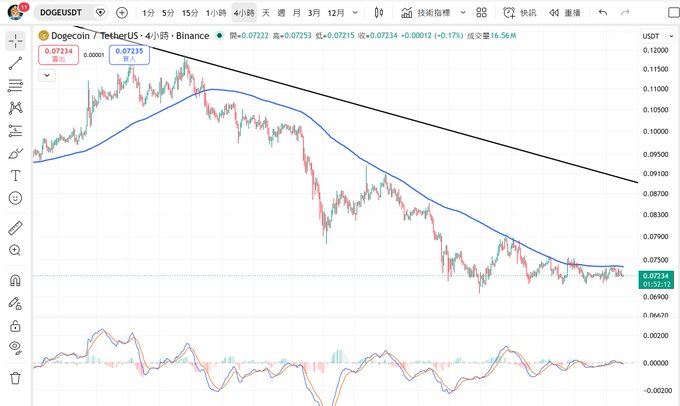Click the 0.07234 sell 賣出 button
The image size is (680, 406).
(59, 55)
